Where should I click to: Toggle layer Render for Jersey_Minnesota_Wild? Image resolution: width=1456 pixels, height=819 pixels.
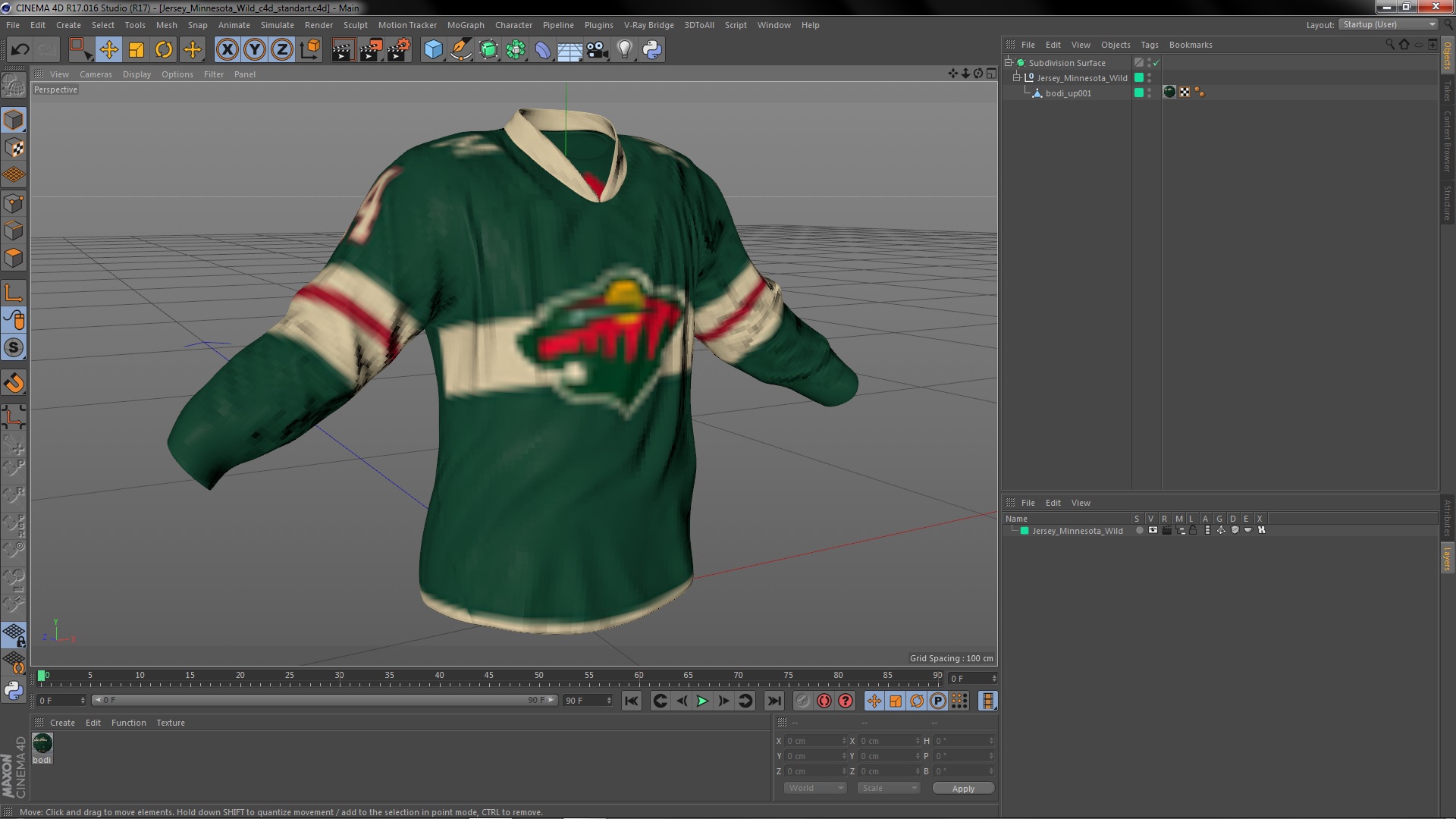point(1166,531)
